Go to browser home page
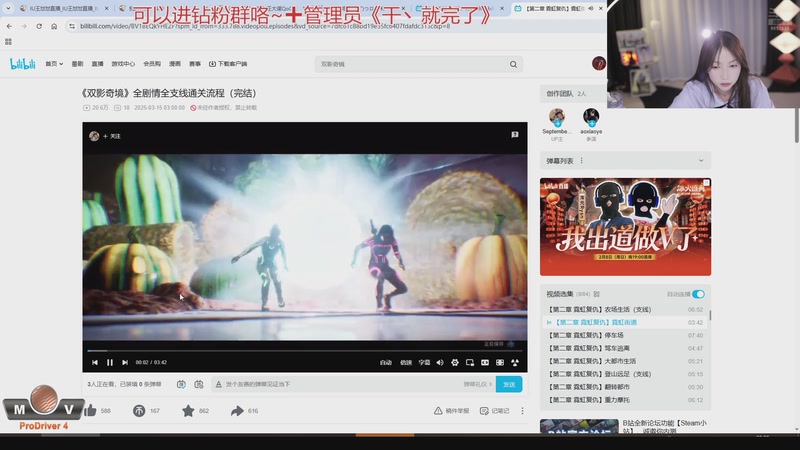This screenshot has width=800, height=450. 54,26
